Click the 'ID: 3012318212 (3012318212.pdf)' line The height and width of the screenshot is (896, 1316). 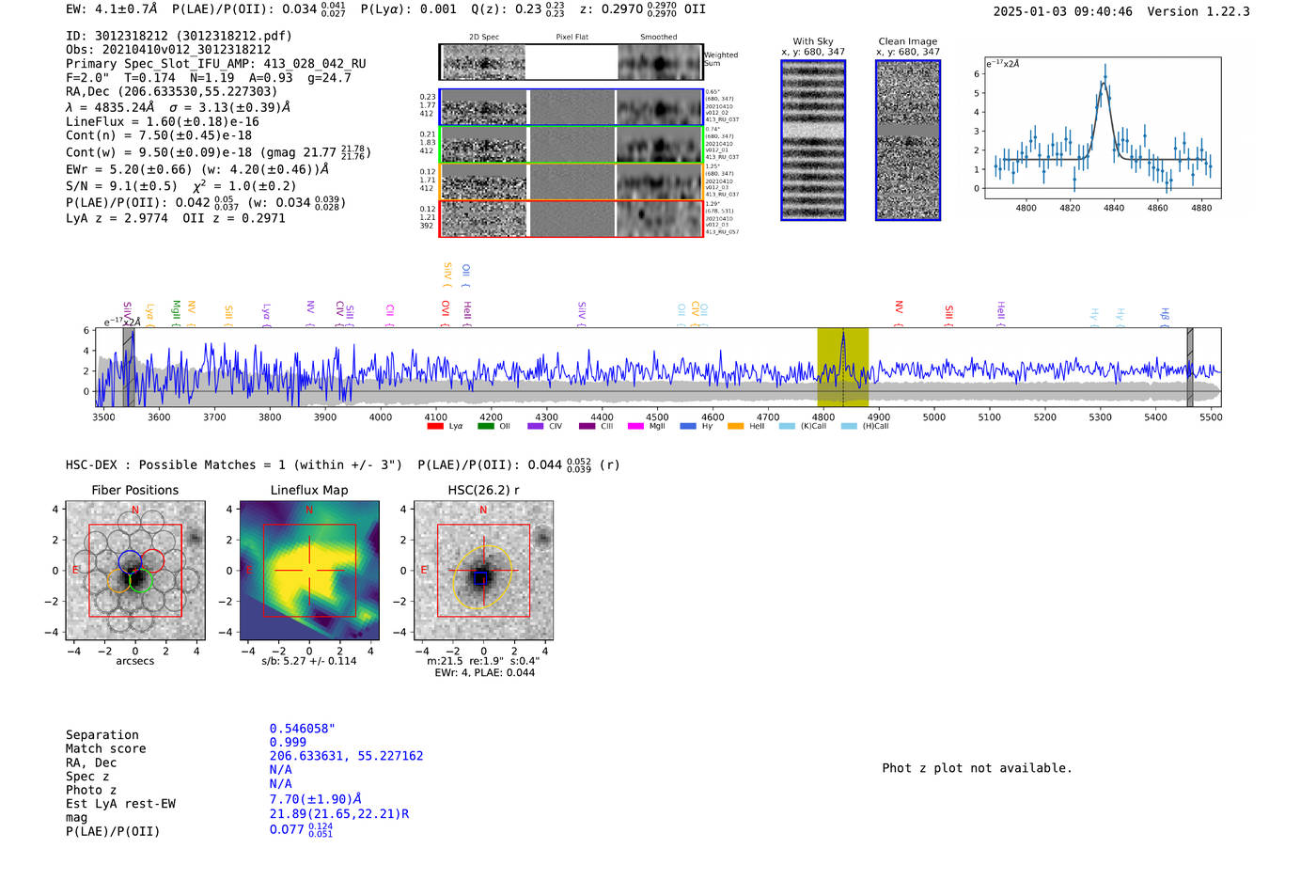click(x=179, y=36)
